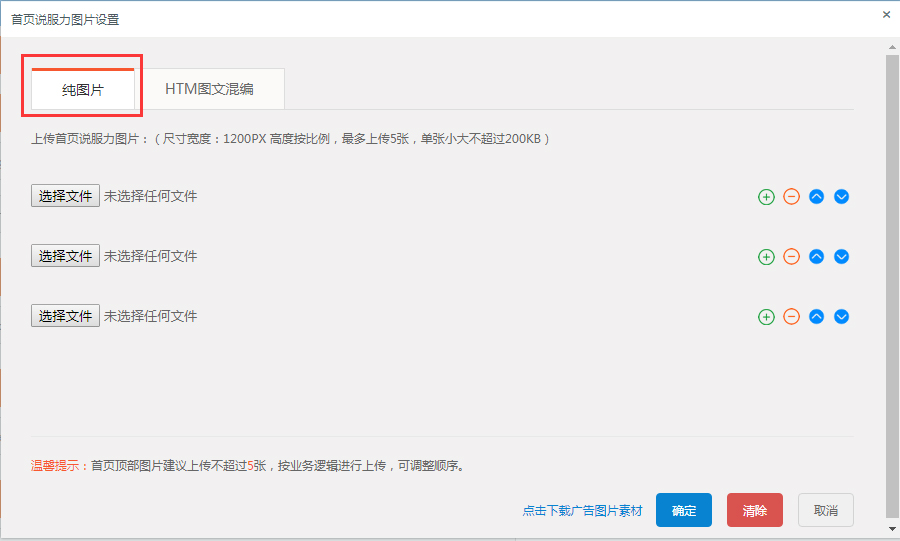Move the third file row up
The image size is (900, 541).
coord(816,317)
